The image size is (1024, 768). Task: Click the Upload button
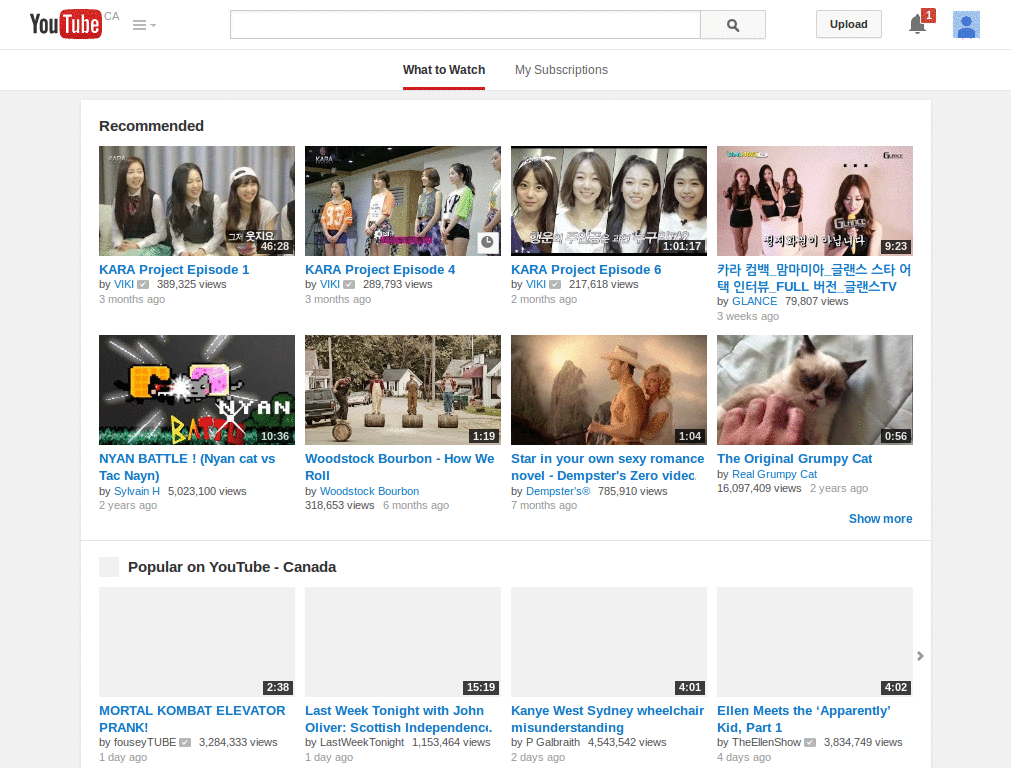point(848,24)
